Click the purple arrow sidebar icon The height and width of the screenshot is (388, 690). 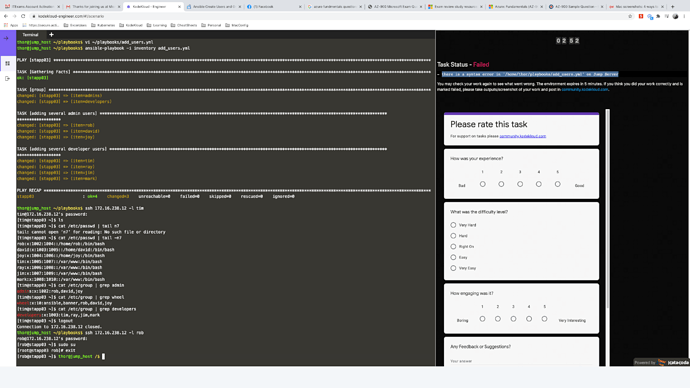(6, 38)
